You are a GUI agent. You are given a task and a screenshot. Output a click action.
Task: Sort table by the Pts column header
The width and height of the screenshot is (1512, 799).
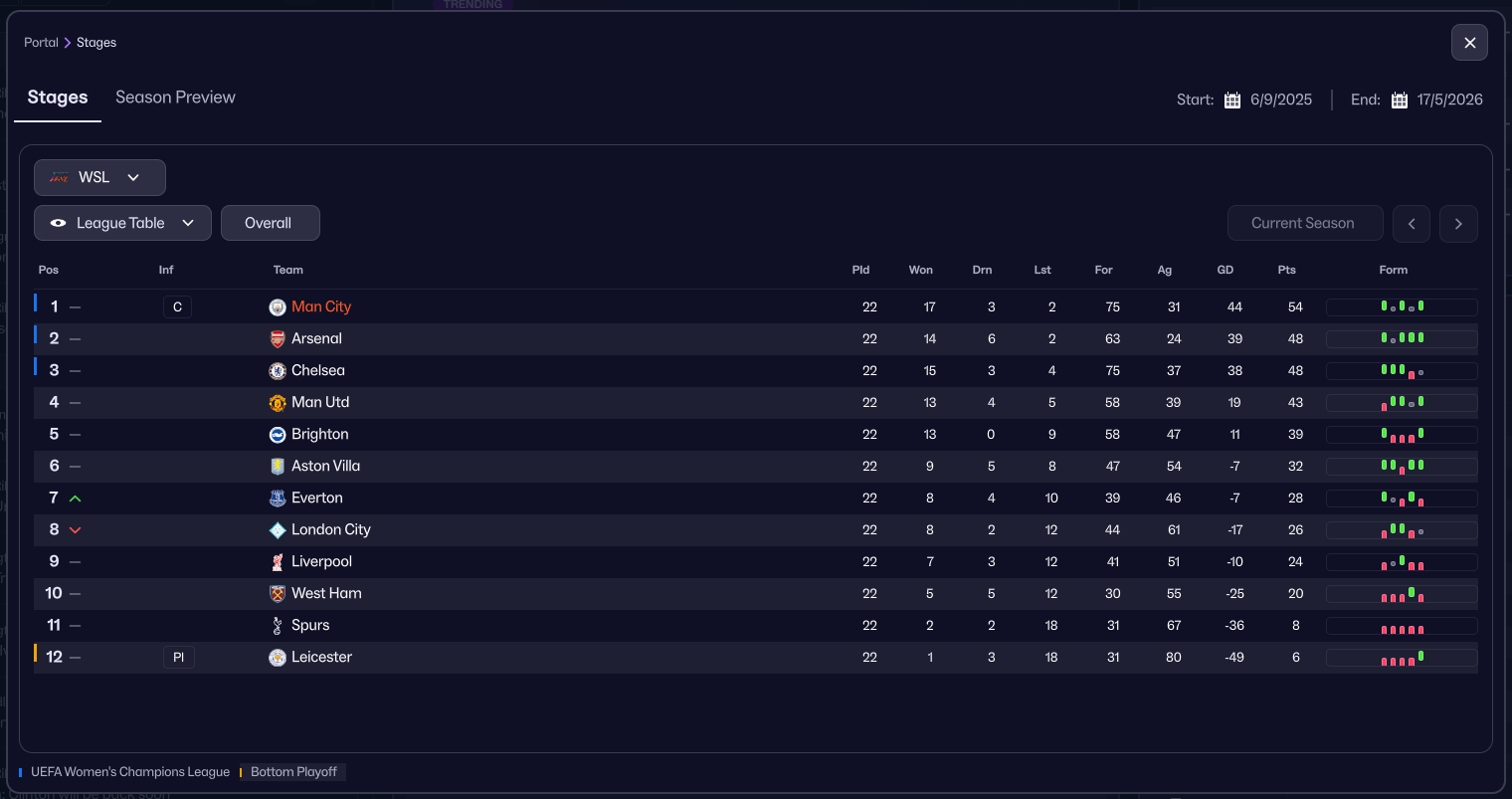tap(1286, 270)
